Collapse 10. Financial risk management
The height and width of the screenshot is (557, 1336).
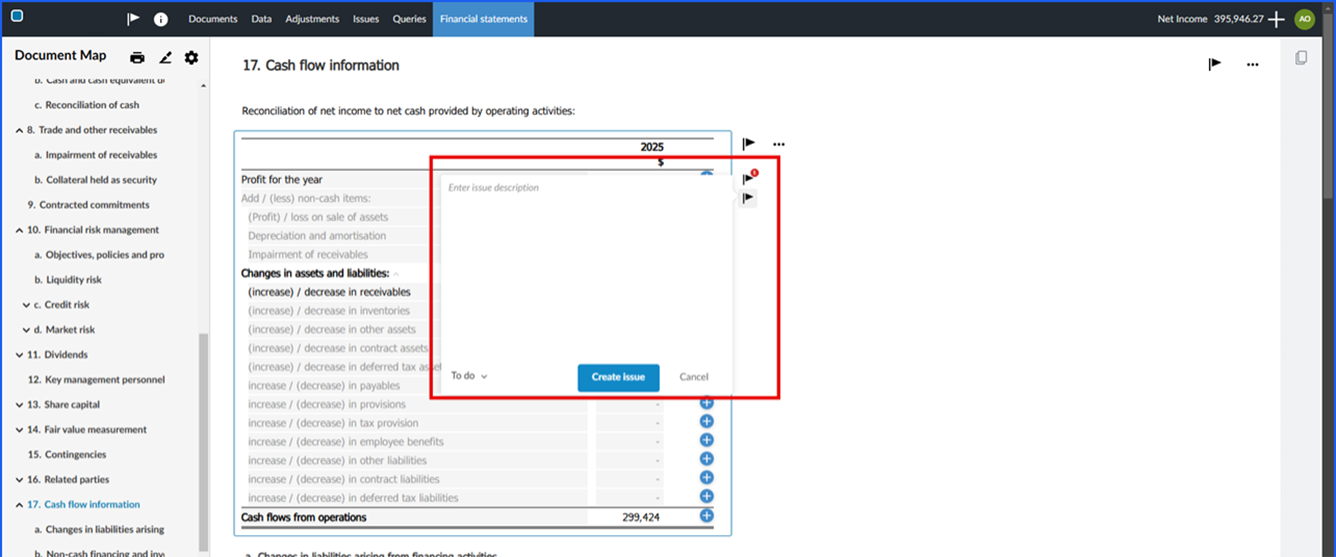pyautogui.click(x=20, y=230)
